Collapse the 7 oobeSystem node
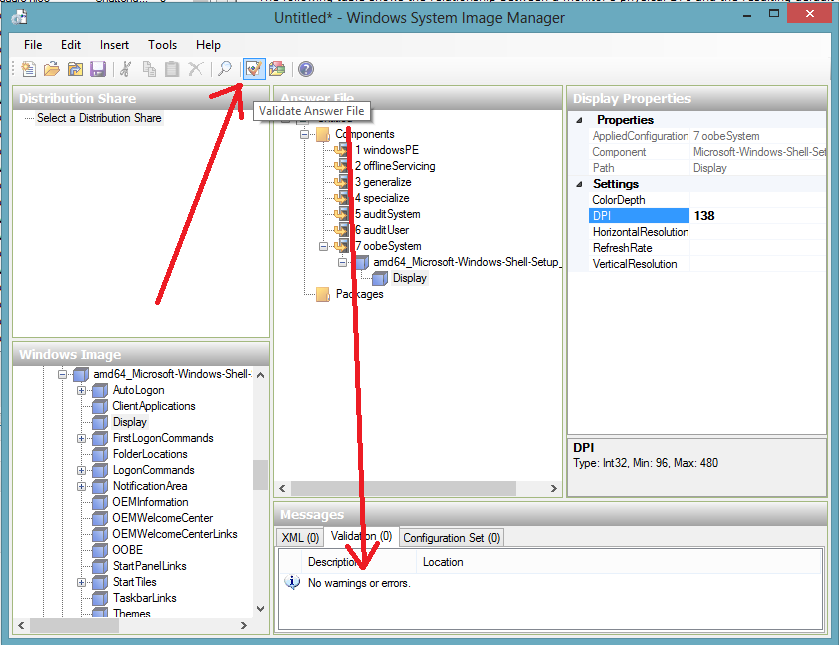This screenshot has width=839, height=645. pyautogui.click(x=323, y=246)
